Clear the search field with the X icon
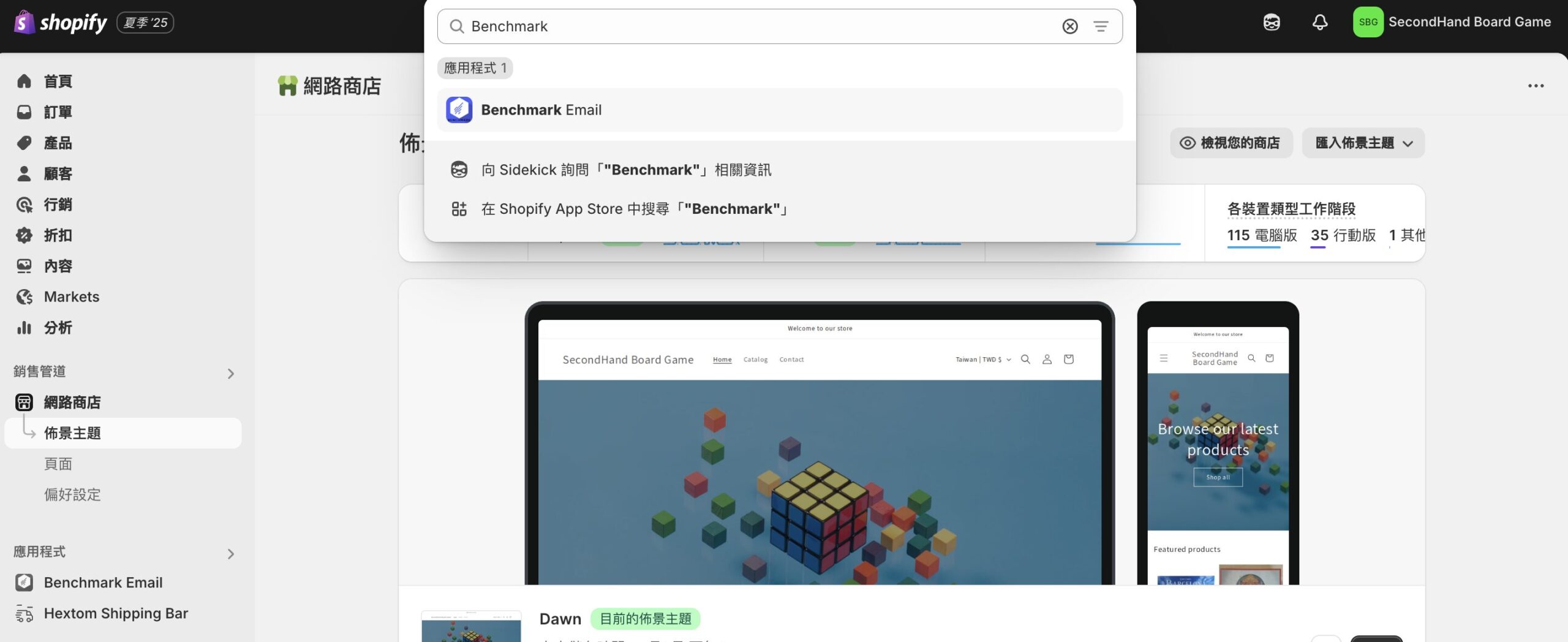The height and width of the screenshot is (642, 1568). click(1069, 26)
